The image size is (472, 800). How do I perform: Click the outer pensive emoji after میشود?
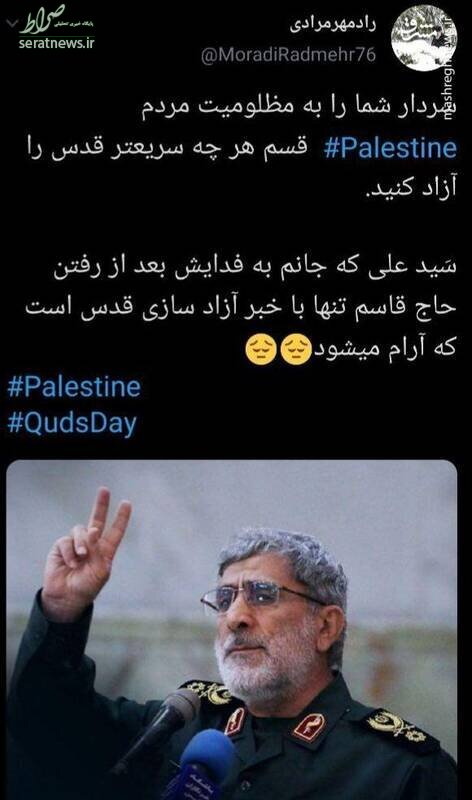261,349
